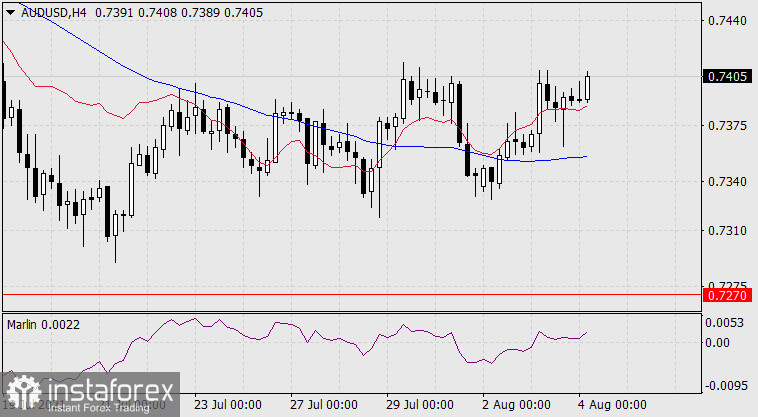Click the 0.7375 price axis label
Viewport: 758px width, 417px height.
(726, 126)
